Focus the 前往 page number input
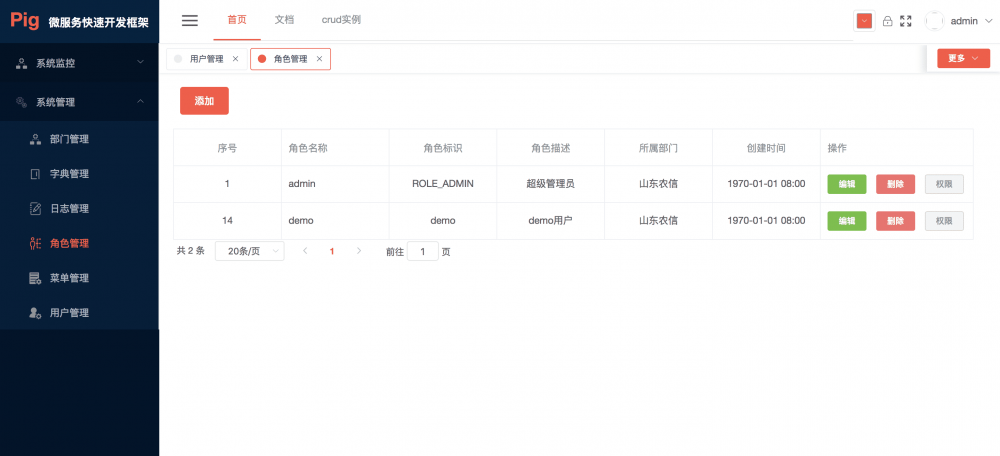This screenshot has width=1000, height=456. pyautogui.click(x=422, y=251)
